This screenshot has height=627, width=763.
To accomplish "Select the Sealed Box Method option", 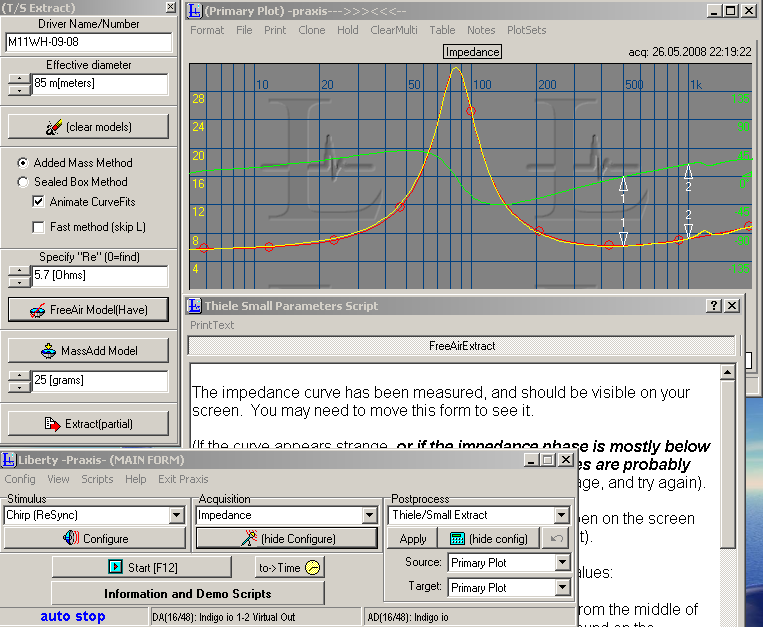I will [x=24, y=182].
